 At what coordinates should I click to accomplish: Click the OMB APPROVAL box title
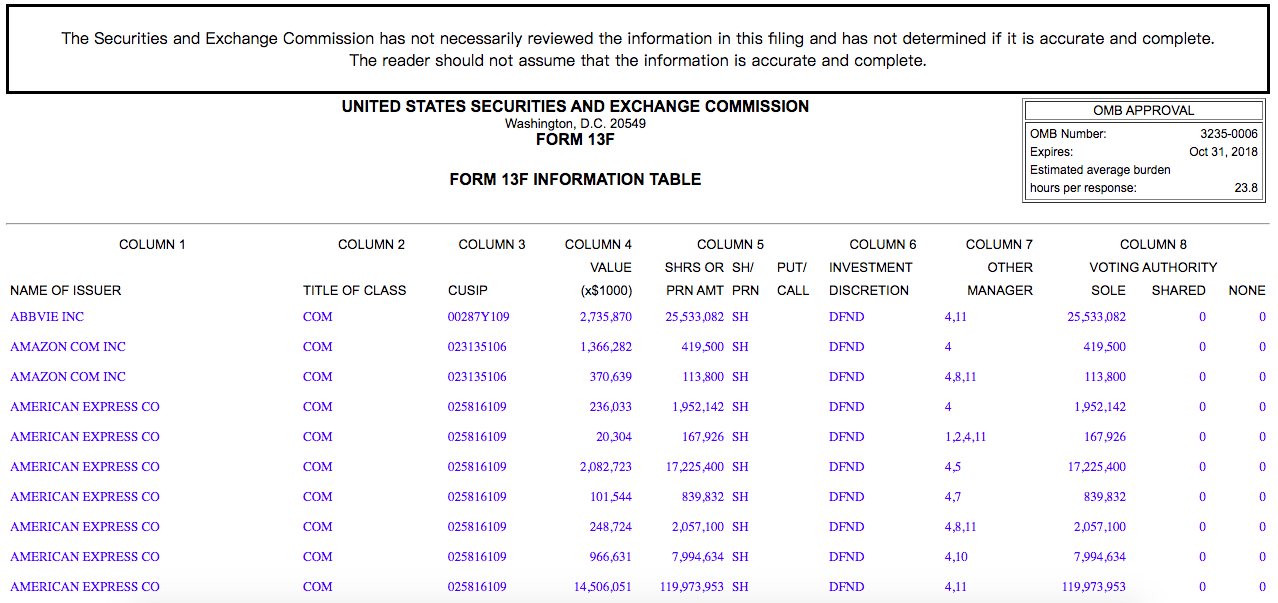tap(1144, 111)
